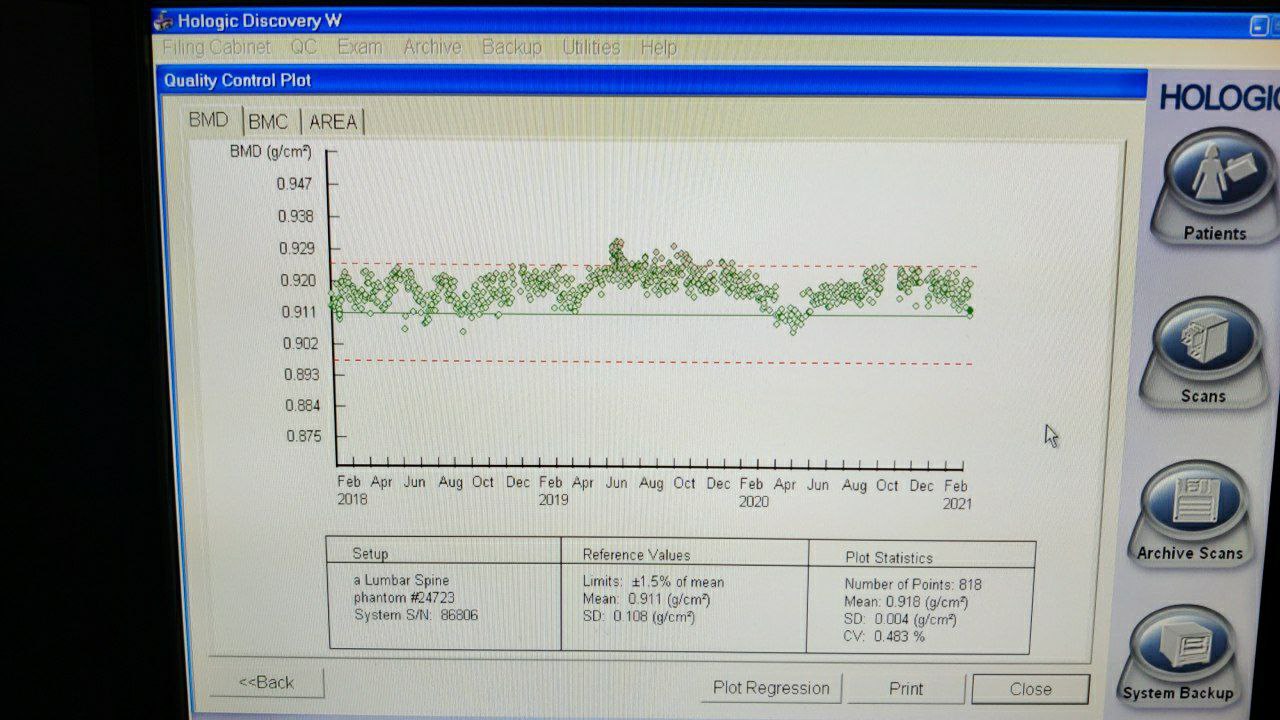Switch to the AREA tab
1280x720 pixels.
(333, 122)
